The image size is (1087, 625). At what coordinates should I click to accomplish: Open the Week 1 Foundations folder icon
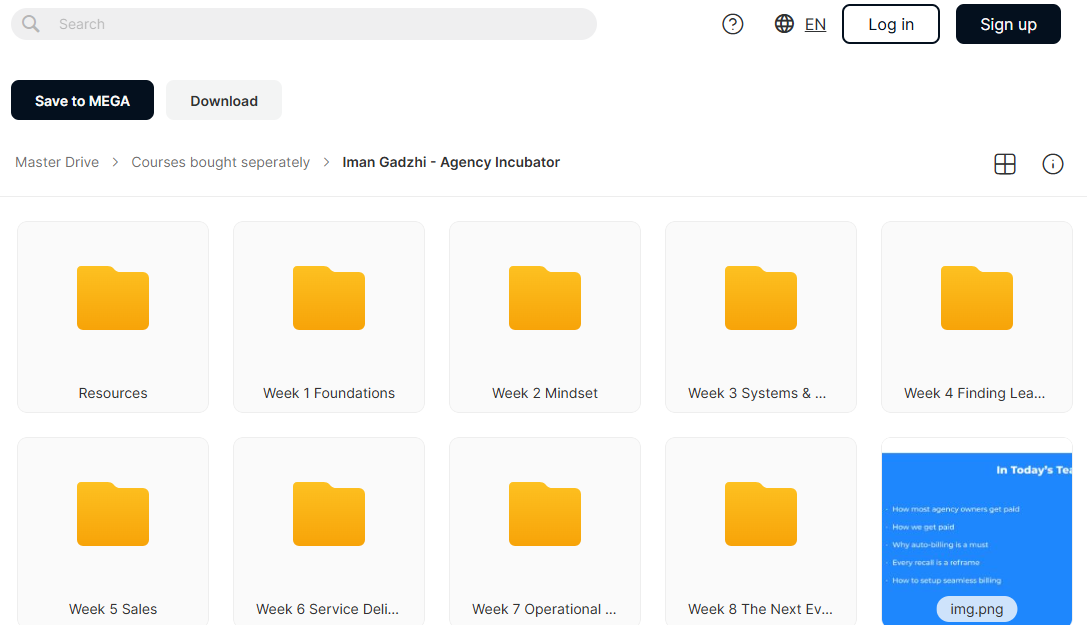pyautogui.click(x=329, y=298)
